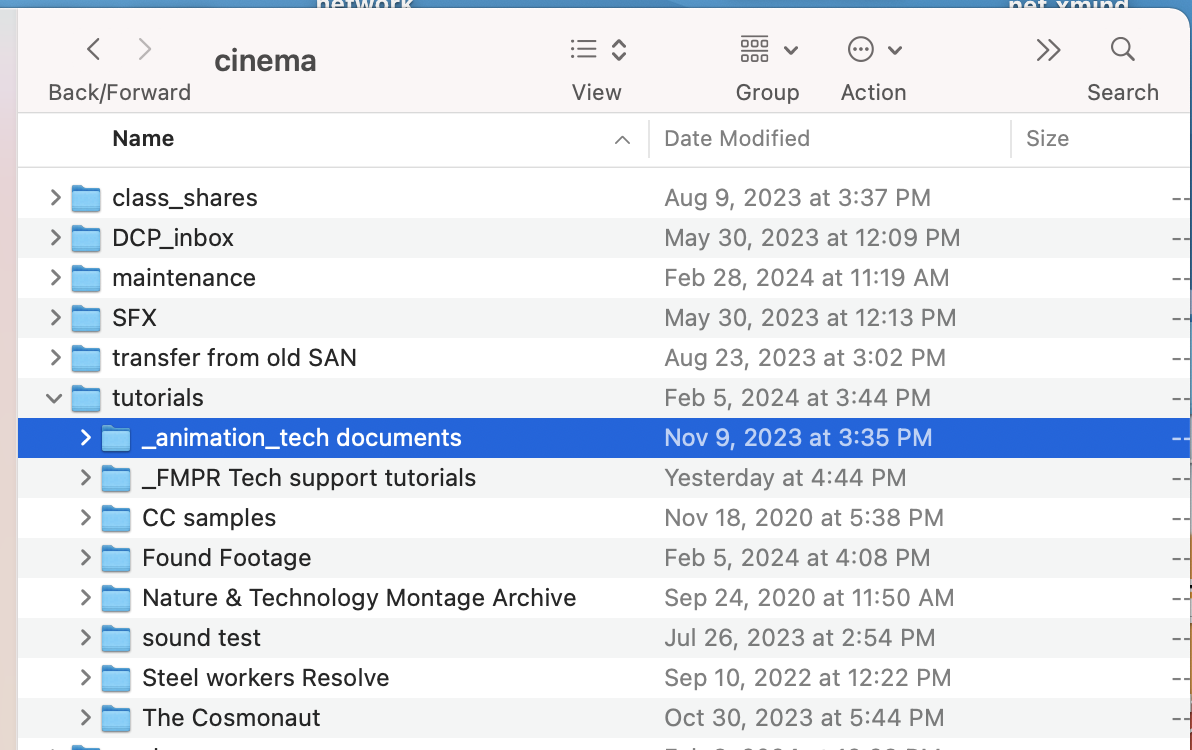Screen dimensions: 1192x750
Task: Click the Search magnifier icon
Action: coord(1122,49)
